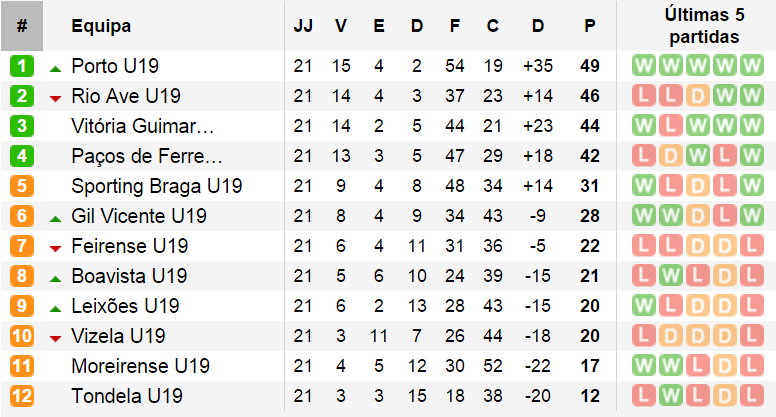
Task: Click Porto U19's green rank 1 badge
Action: click(x=22, y=66)
